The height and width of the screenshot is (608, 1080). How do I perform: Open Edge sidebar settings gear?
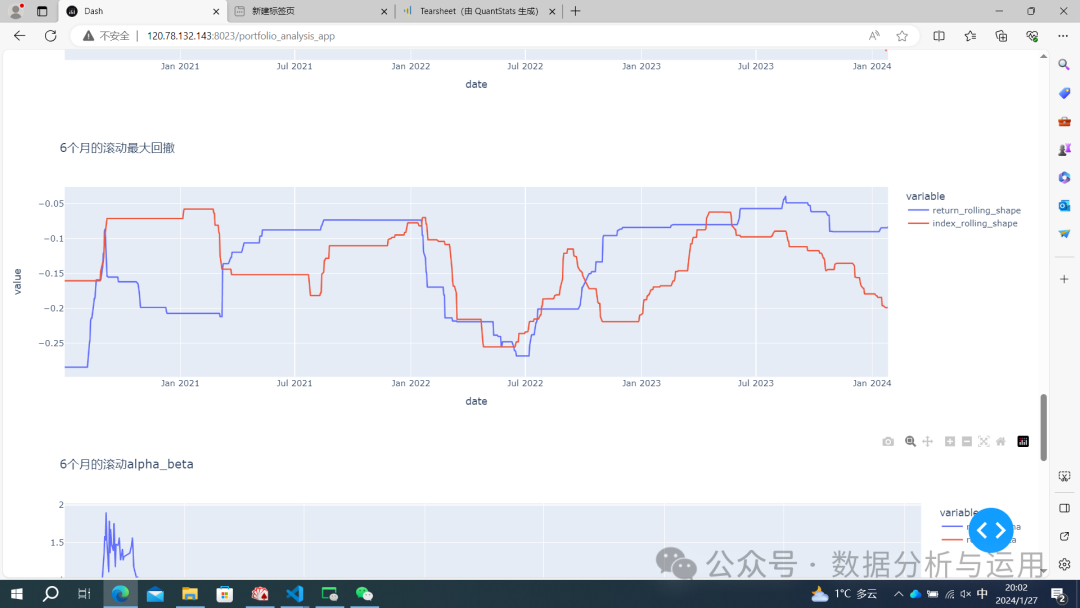[x=1064, y=565]
